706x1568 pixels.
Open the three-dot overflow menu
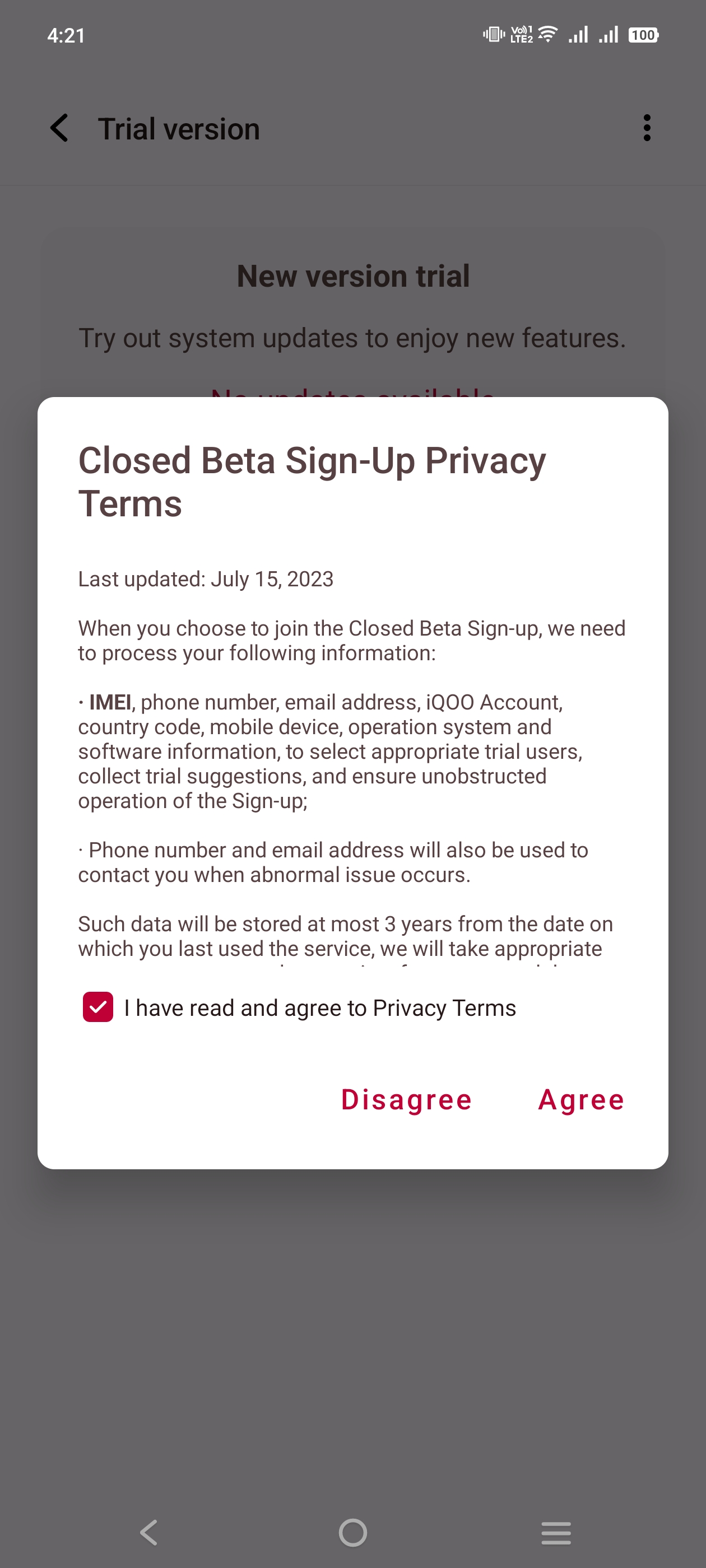(x=646, y=128)
